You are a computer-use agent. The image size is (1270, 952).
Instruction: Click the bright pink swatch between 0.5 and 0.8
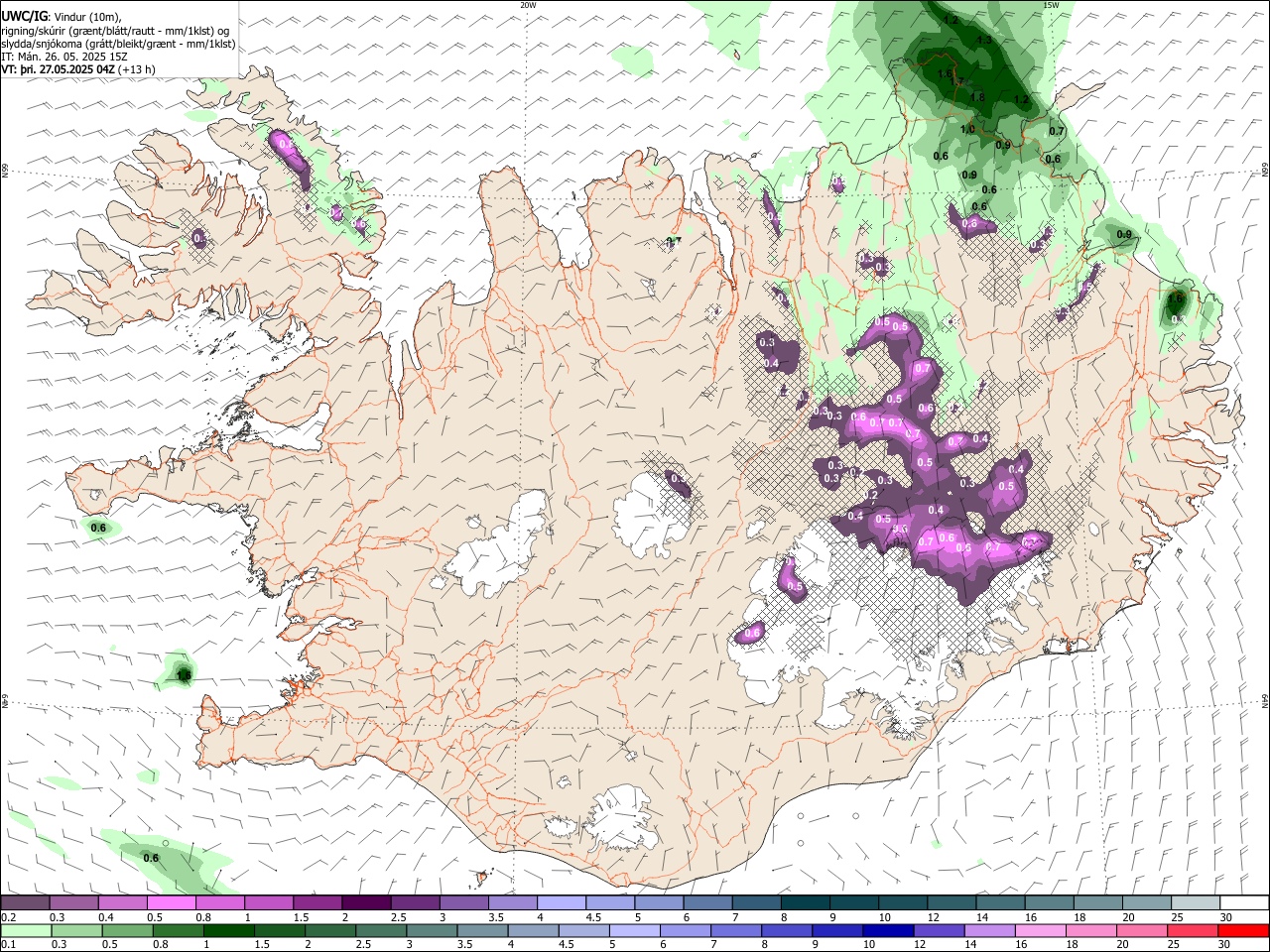click(x=172, y=902)
